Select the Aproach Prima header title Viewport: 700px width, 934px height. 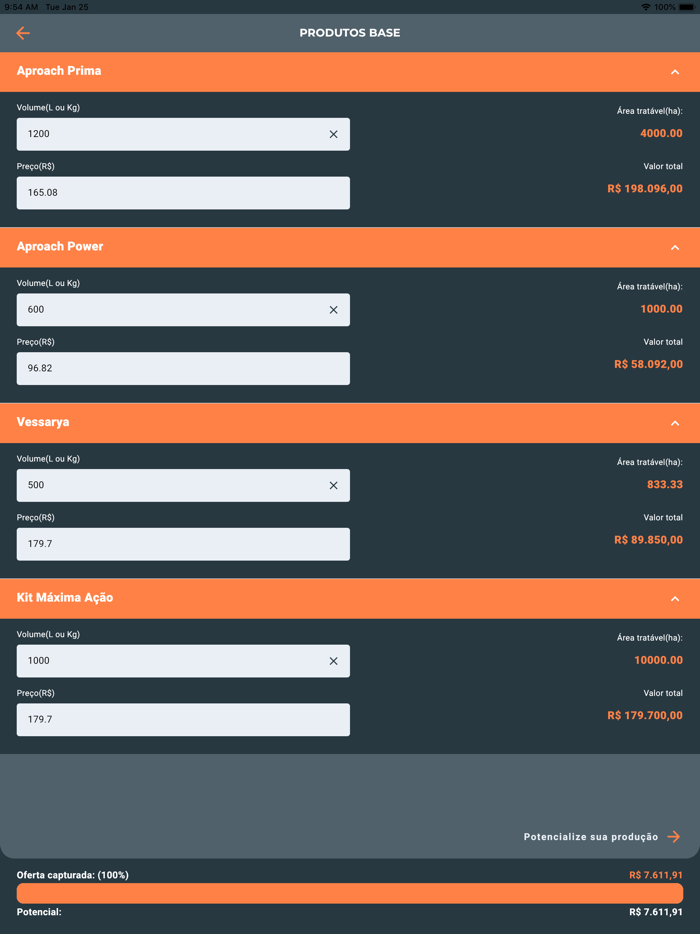point(59,71)
